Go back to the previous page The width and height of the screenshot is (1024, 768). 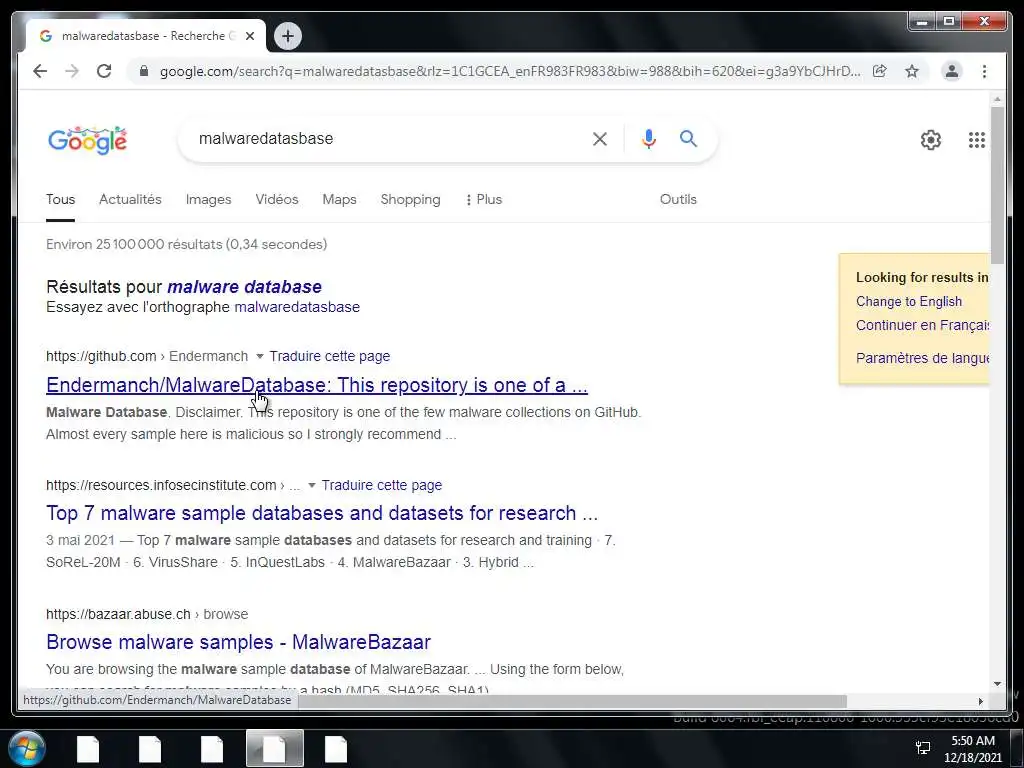[40, 71]
